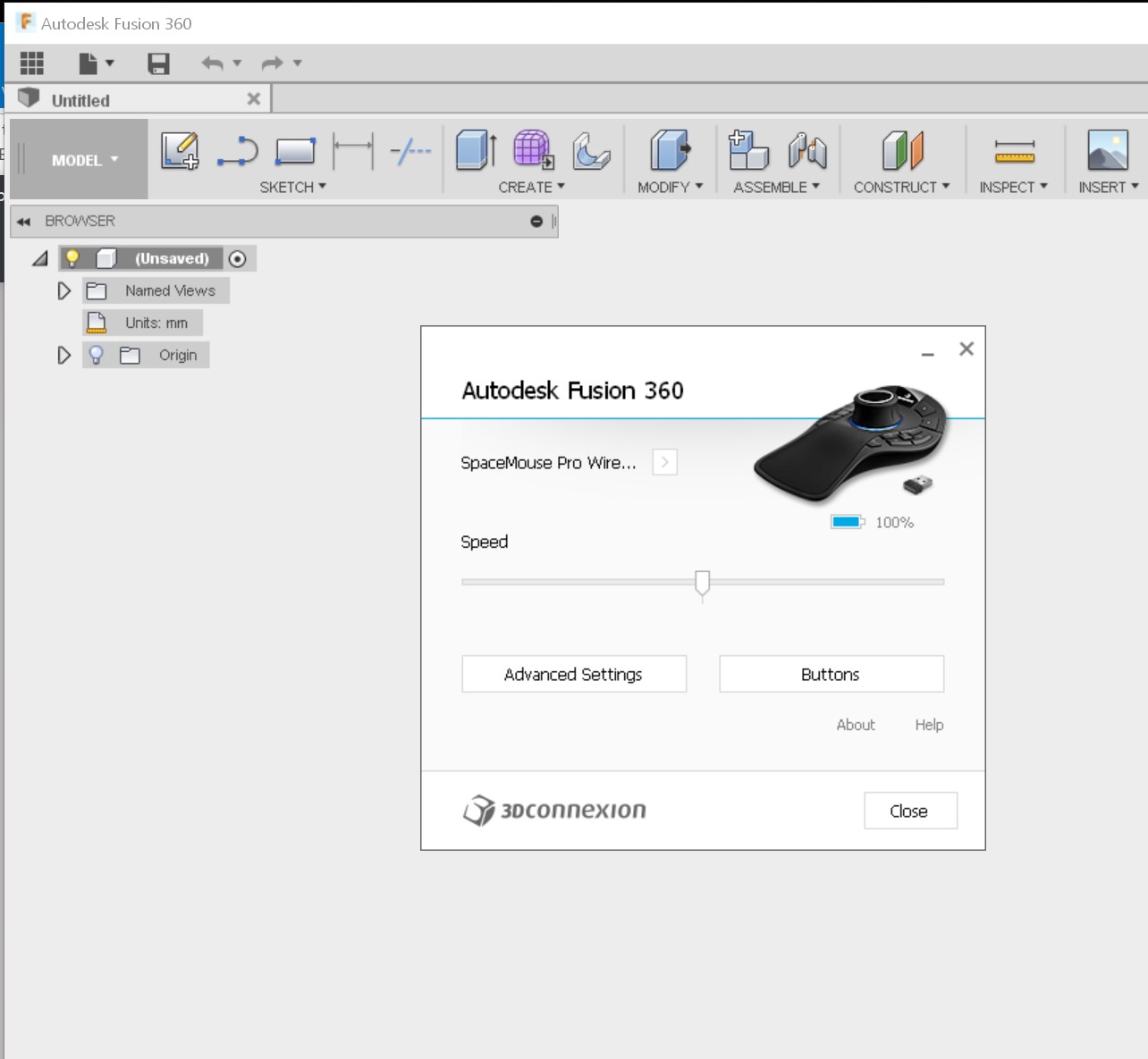Viewport: 1148px width, 1059px height.
Task: Click the 3Dconnexion logo
Action: 554,810
